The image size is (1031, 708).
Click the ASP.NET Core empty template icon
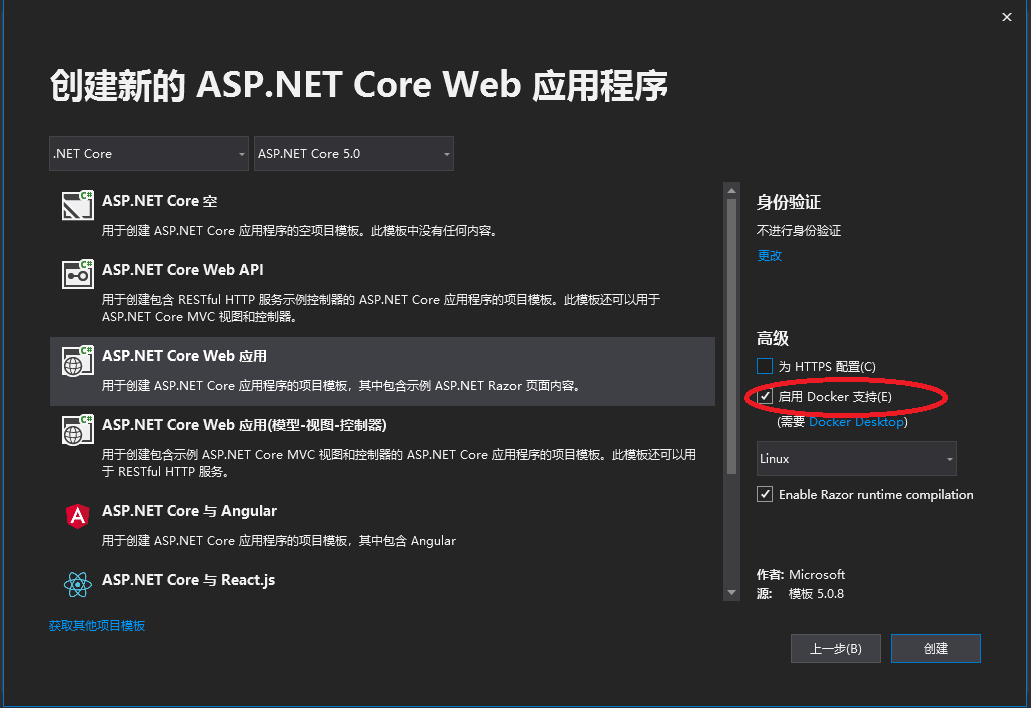click(x=78, y=205)
